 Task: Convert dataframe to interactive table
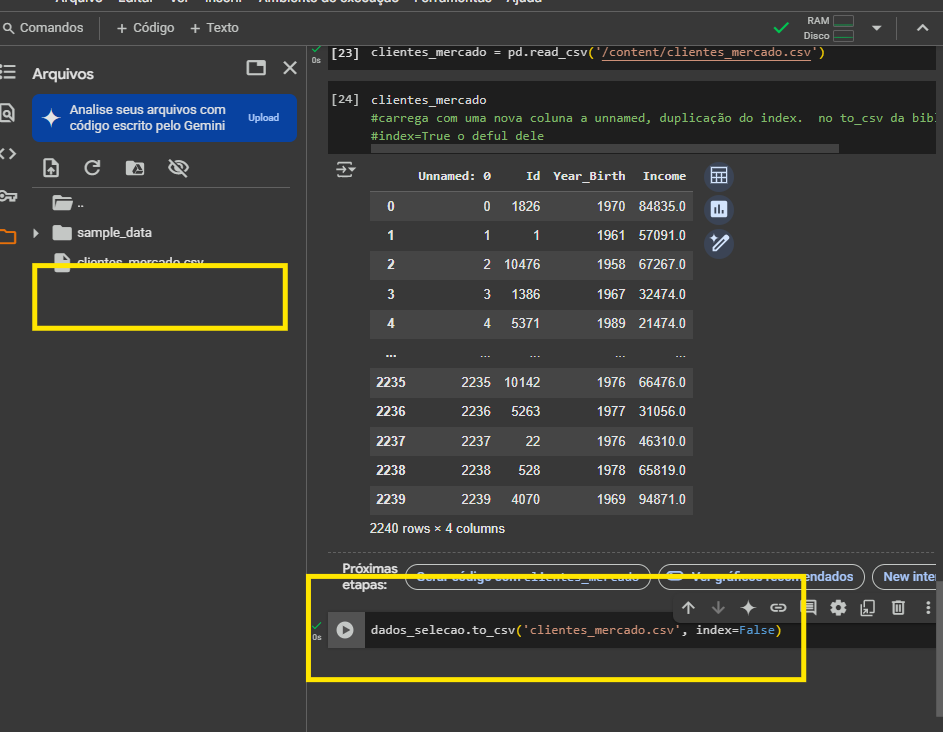tap(719, 176)
